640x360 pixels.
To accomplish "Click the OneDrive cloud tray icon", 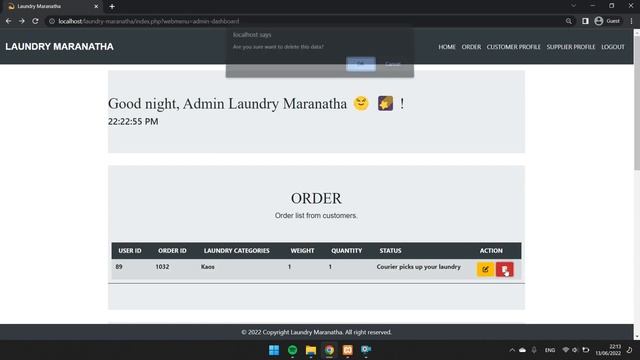I will [522, 350].
